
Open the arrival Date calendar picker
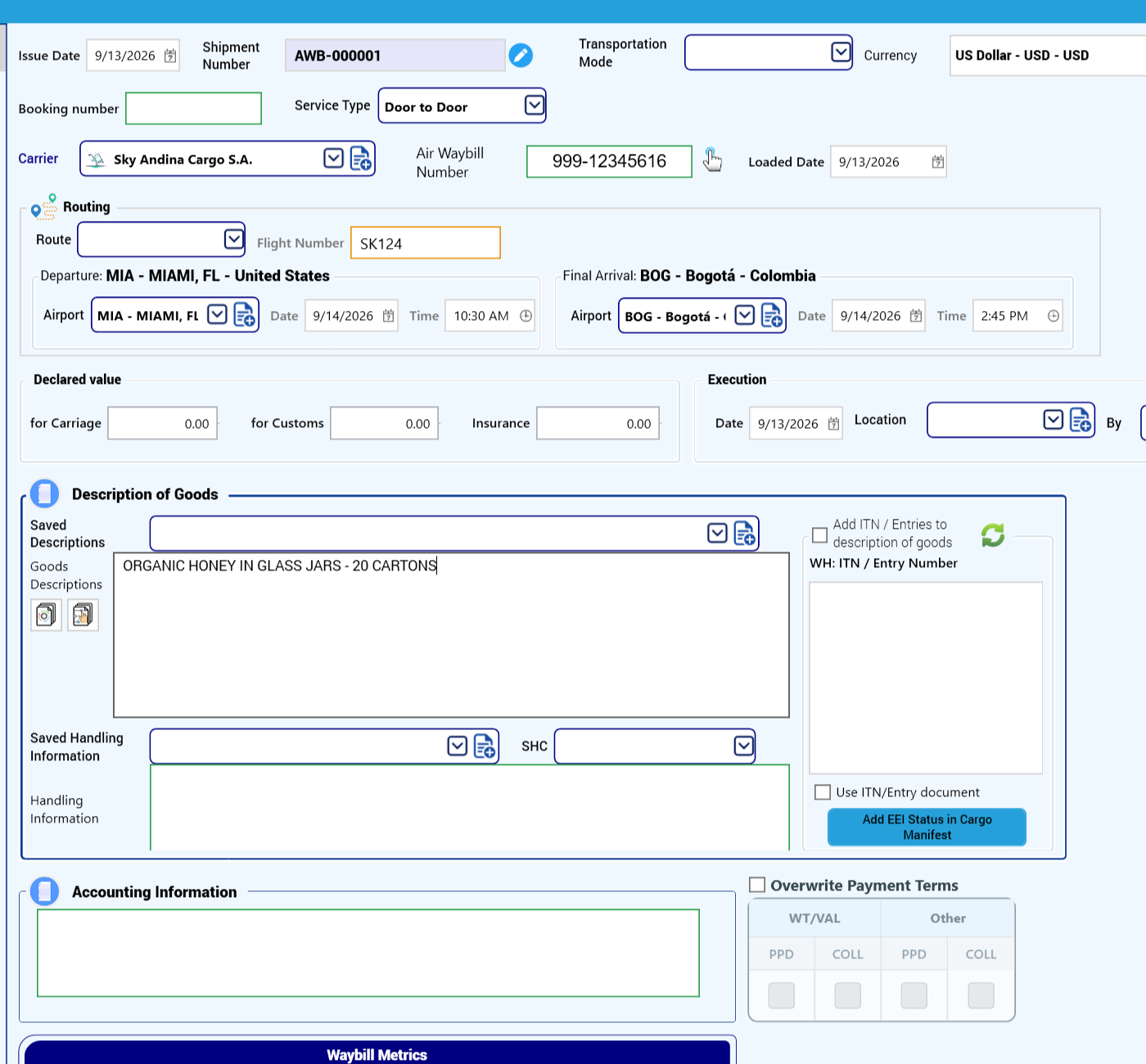pyautogui.click(x=916, y=316)
